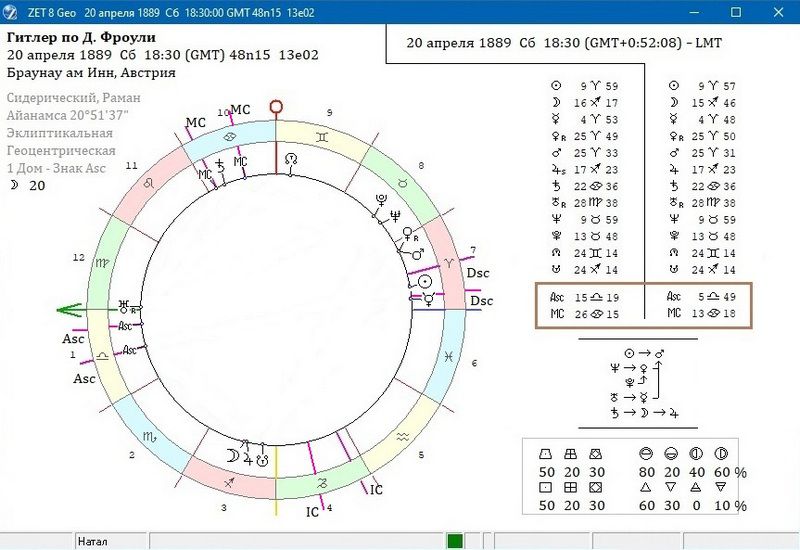The image size is (800, 550).
Task: Select the Virgo glyph in the green ring sector
Action: (102, 263)
